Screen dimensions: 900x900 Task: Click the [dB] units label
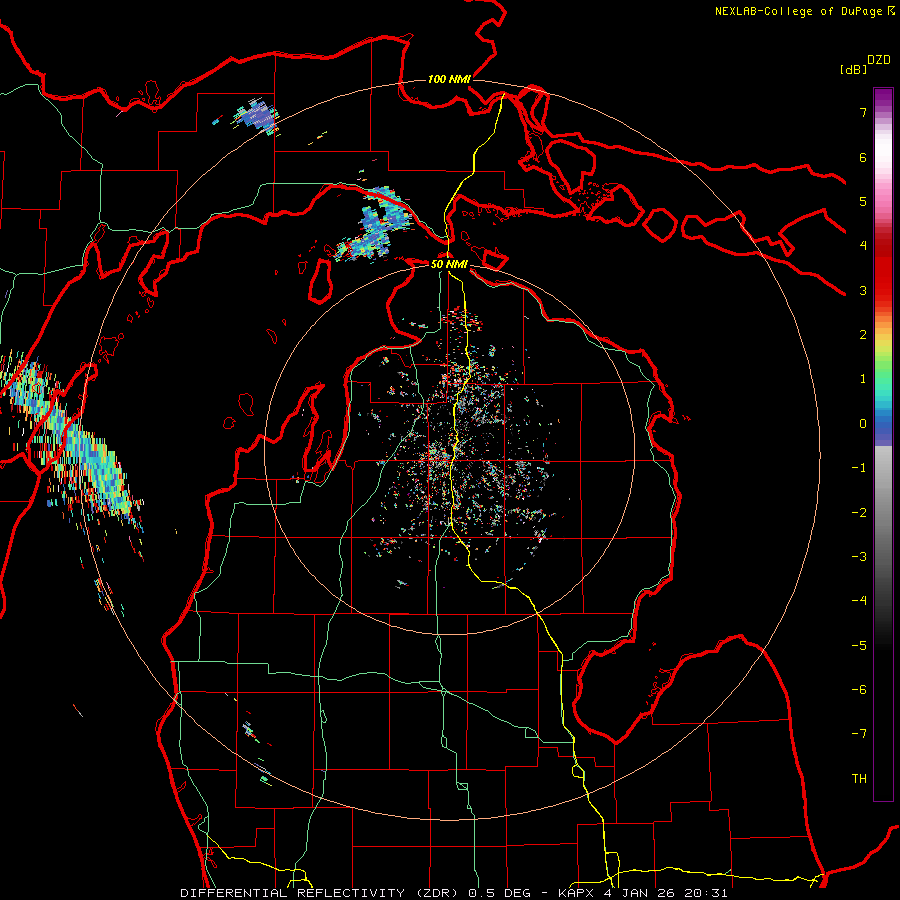coord(853,69)
